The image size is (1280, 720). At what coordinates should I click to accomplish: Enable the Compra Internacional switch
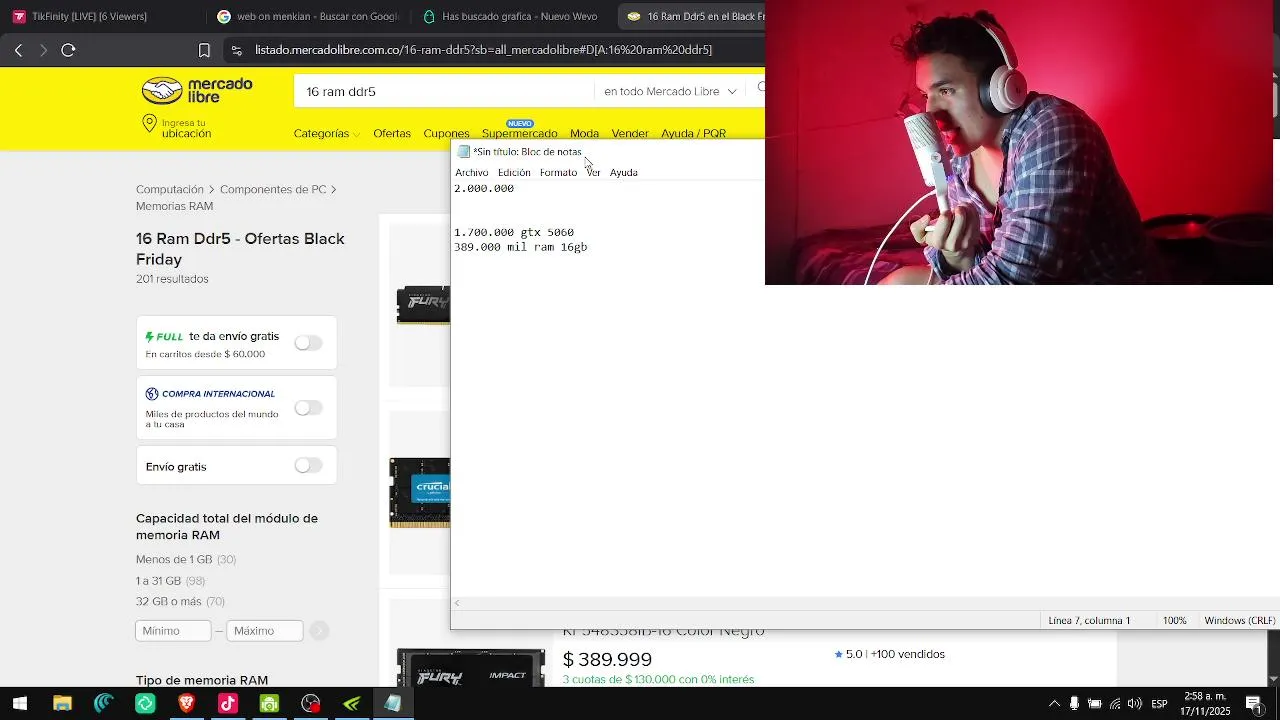click(308, 408)
